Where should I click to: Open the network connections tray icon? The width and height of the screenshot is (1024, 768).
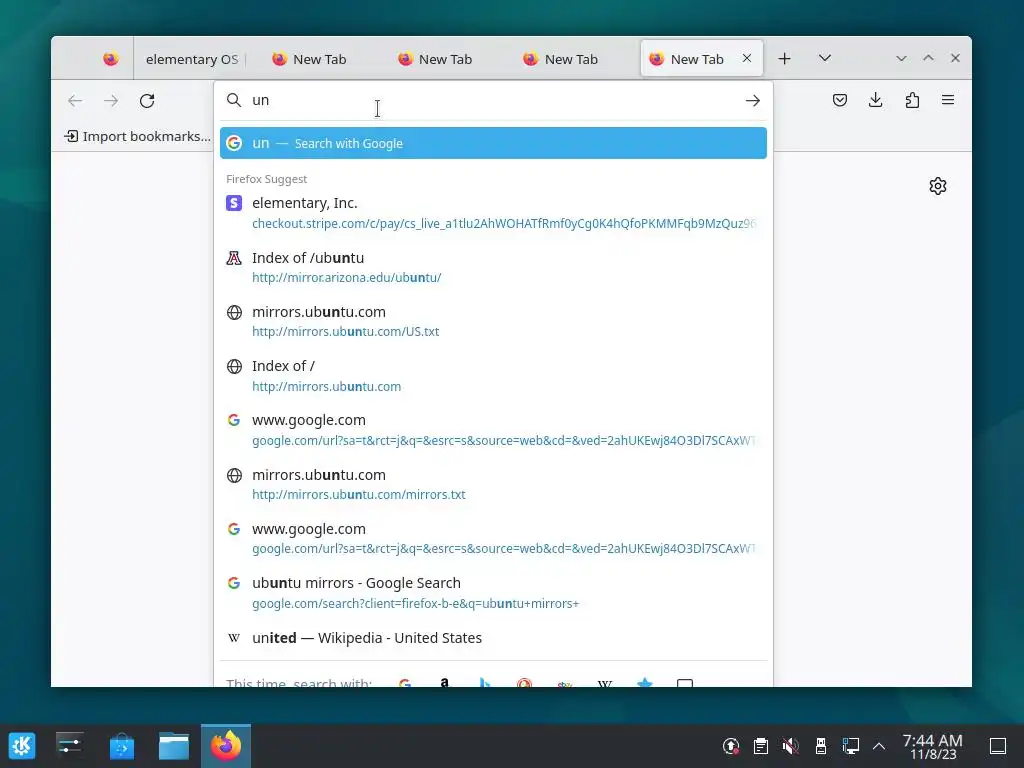(850, 746)
